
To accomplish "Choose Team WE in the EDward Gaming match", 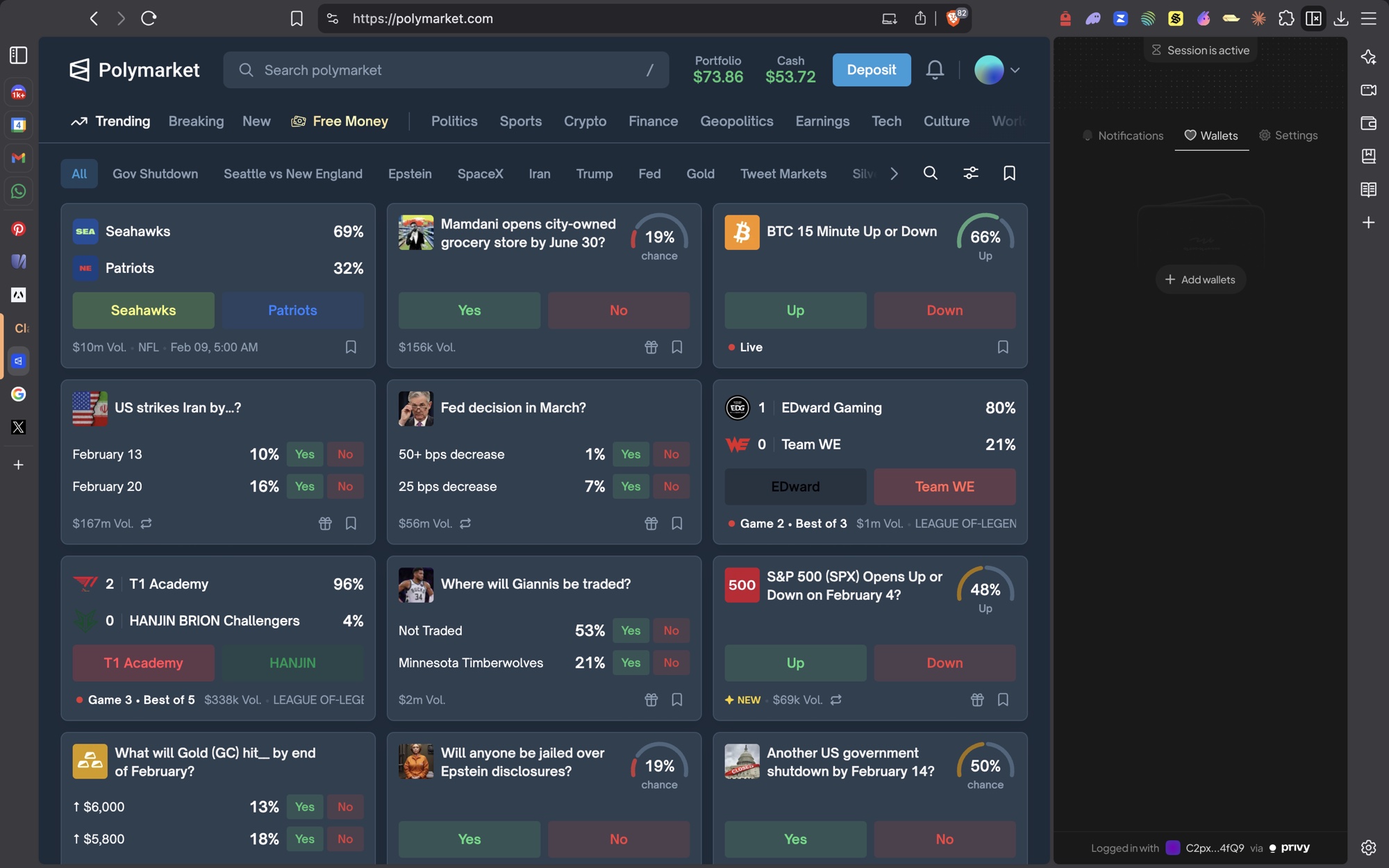I will click(945, 486).
